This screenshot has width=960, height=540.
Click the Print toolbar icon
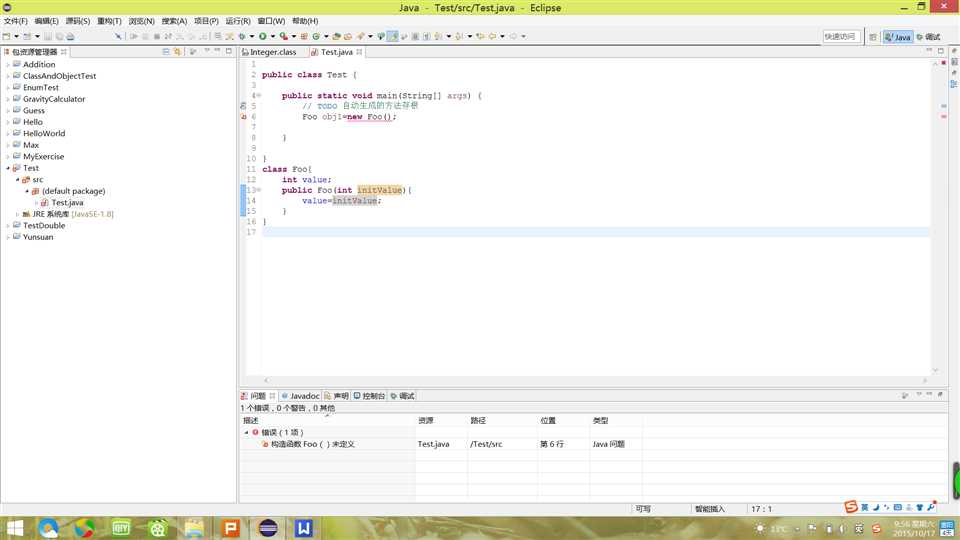70,37
